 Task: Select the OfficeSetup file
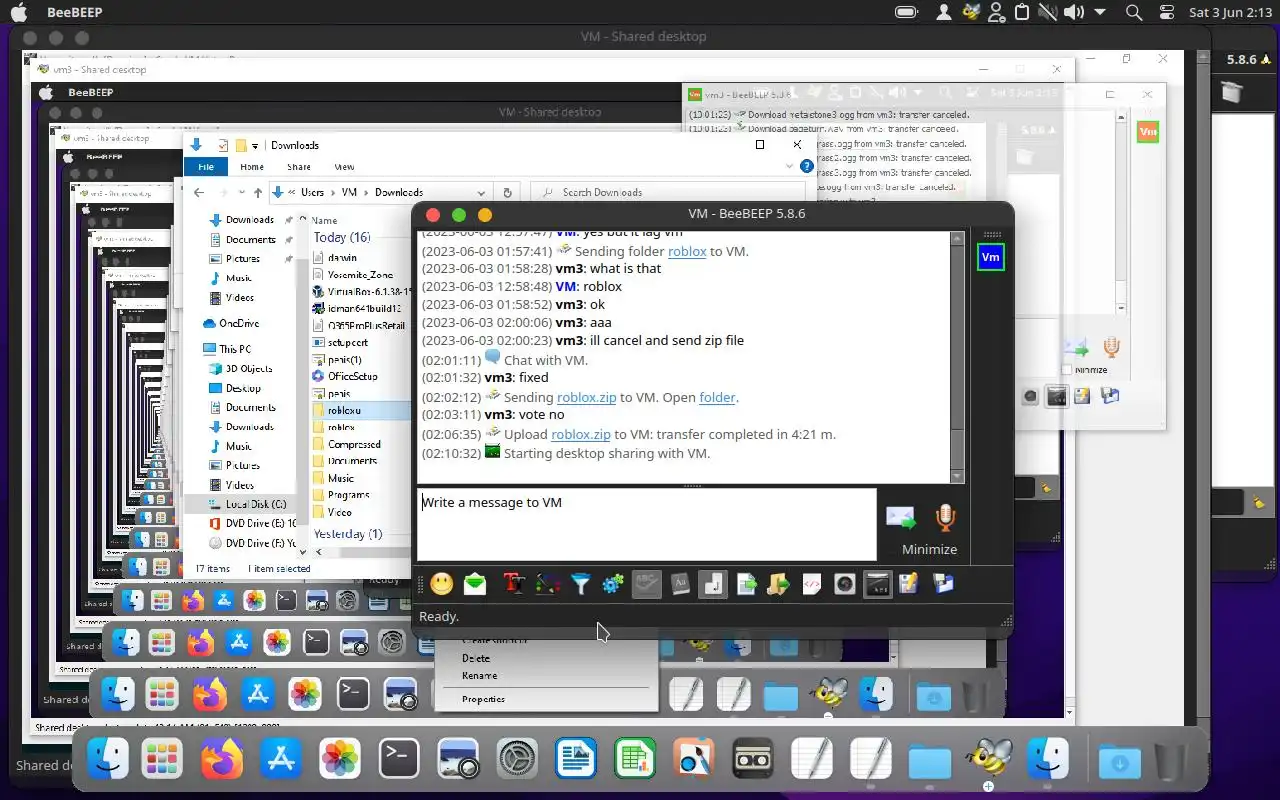(352, 376)
